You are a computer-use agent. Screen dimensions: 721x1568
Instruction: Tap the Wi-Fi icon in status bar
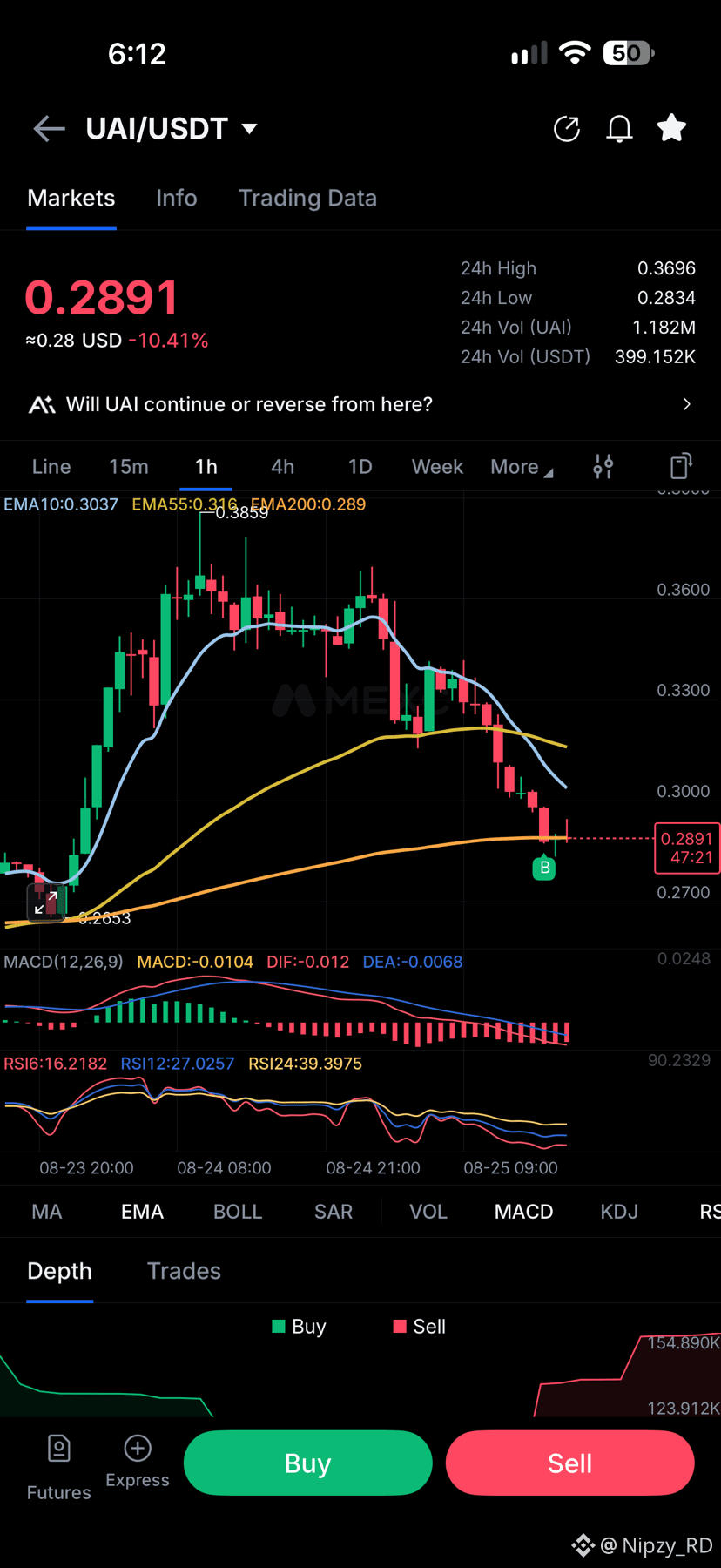coord(575,53)
